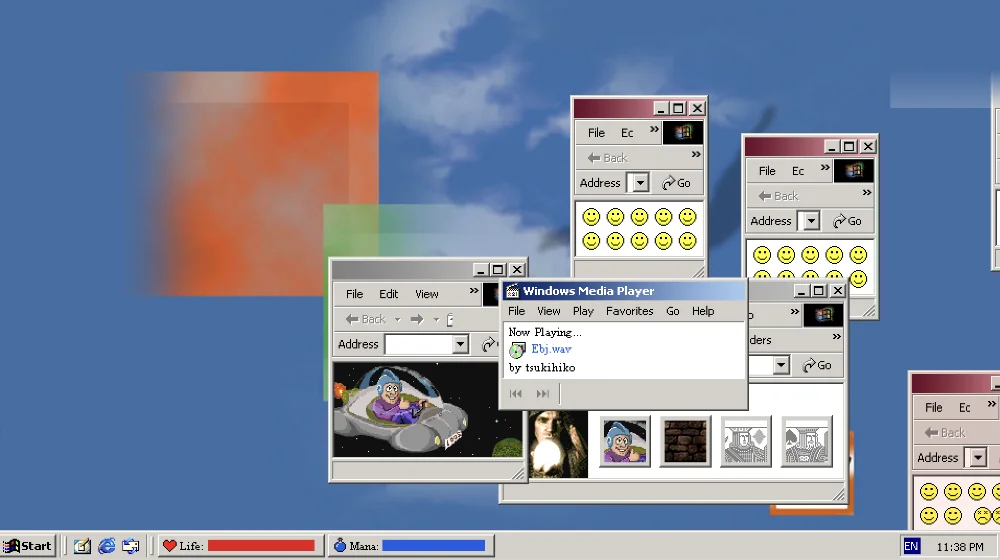1000x559 pixels.
Task: Click Windows logo in the thumbnails window
Action: pyautogui.click(x=823, y=315)
